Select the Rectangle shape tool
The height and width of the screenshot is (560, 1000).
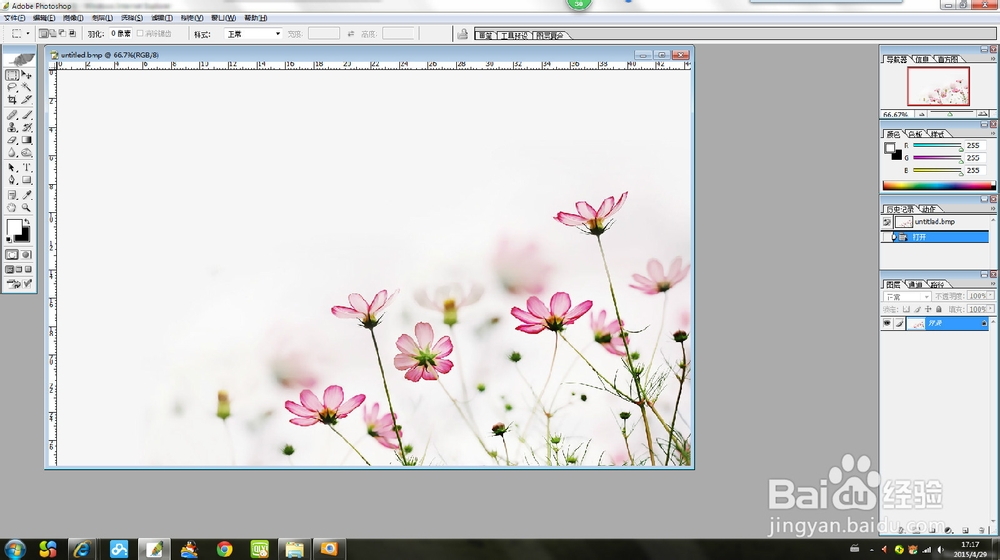click(27, 181)
